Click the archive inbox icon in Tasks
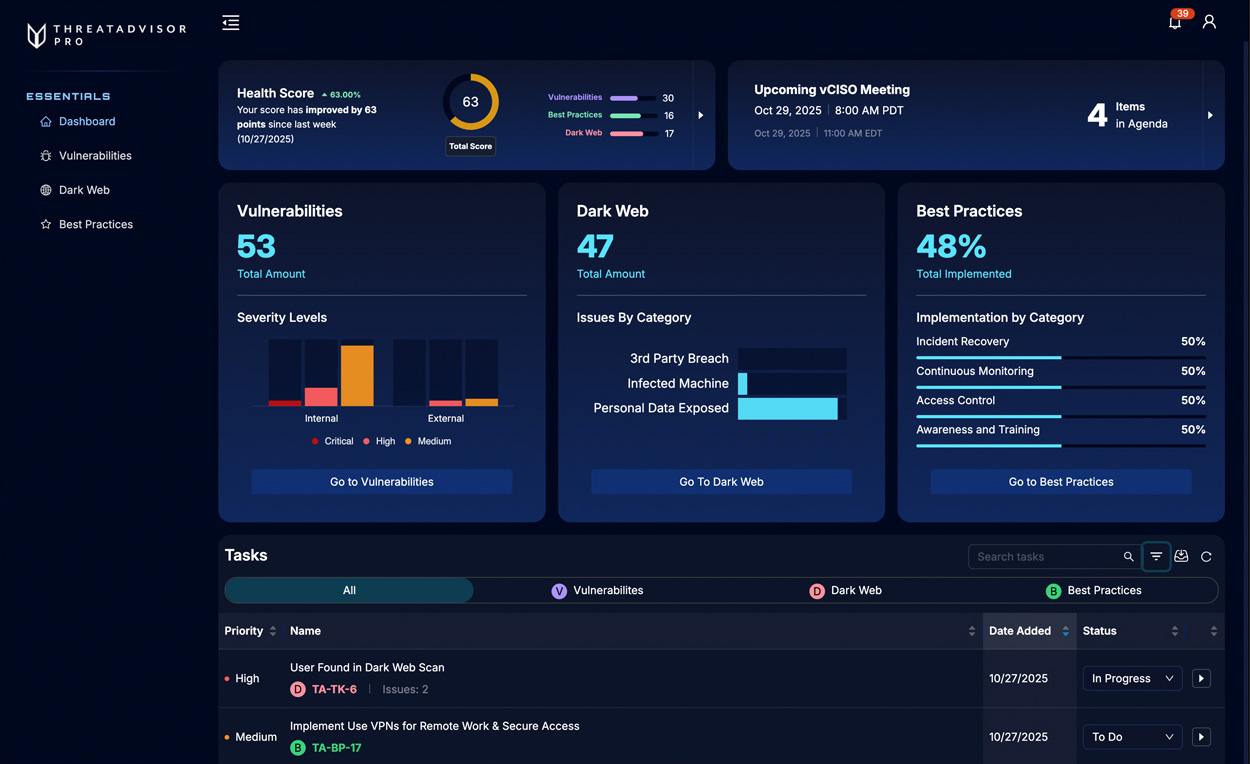The height and width of the screenshot is (764, 1250). [x=1181, y=556]
